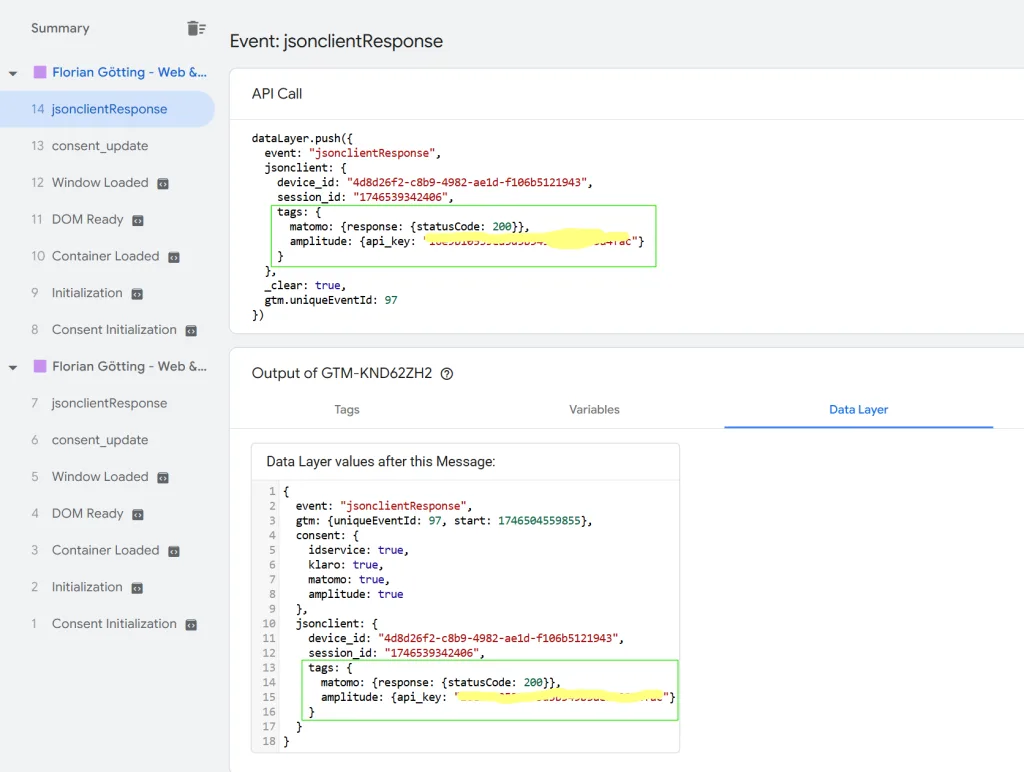Screen dimensions: 1024x772
Task: Click code icon next to event 1 Consent Initialization
Action: point(191,624)
